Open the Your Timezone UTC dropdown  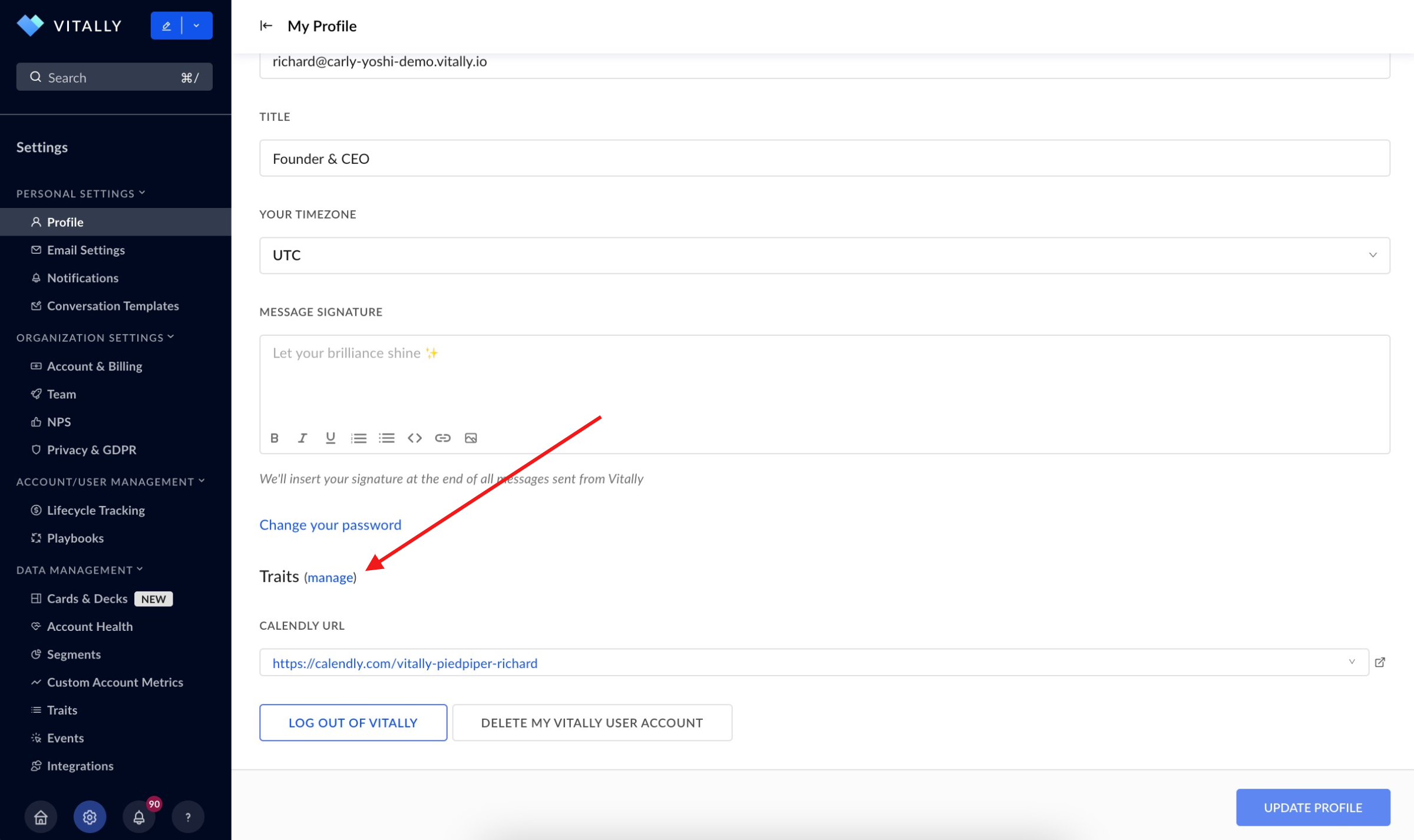click(x=824, y=256)
